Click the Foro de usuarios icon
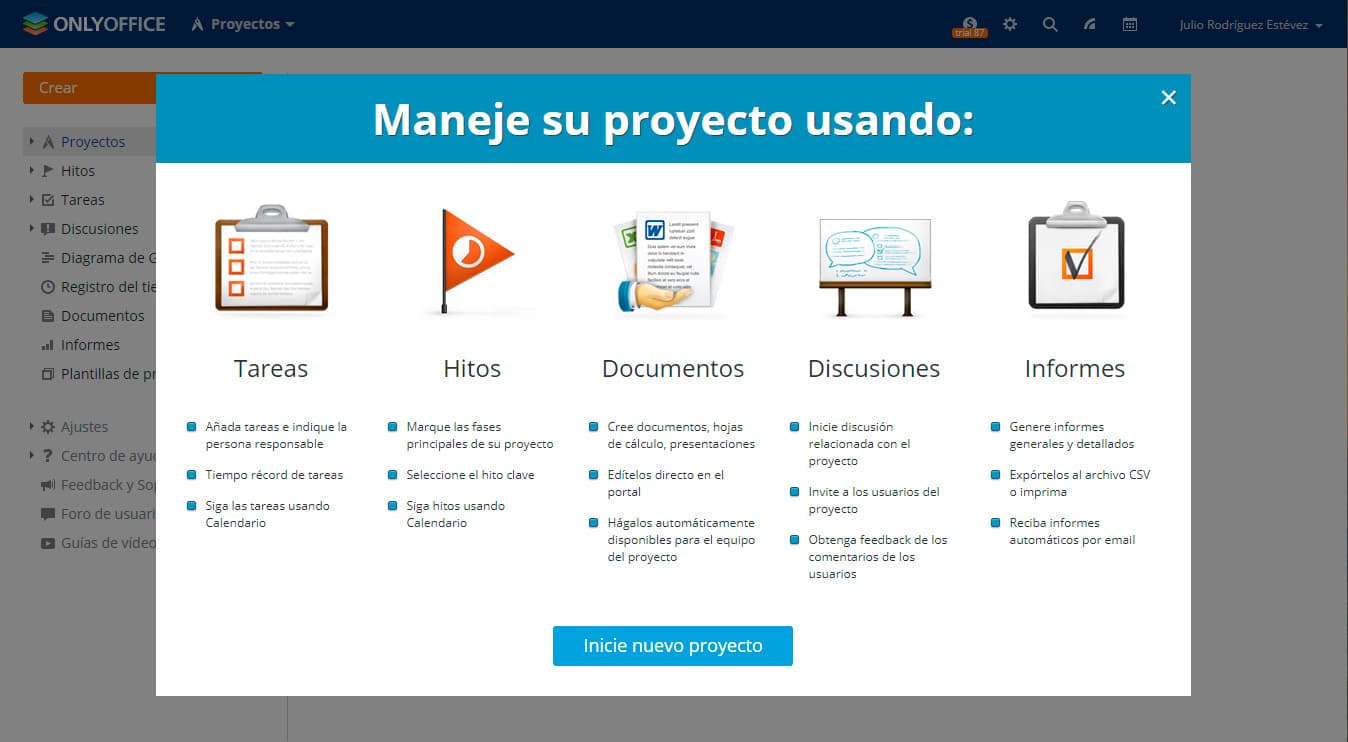This screenshot has height=742, width=1348. tap(48, 514)
